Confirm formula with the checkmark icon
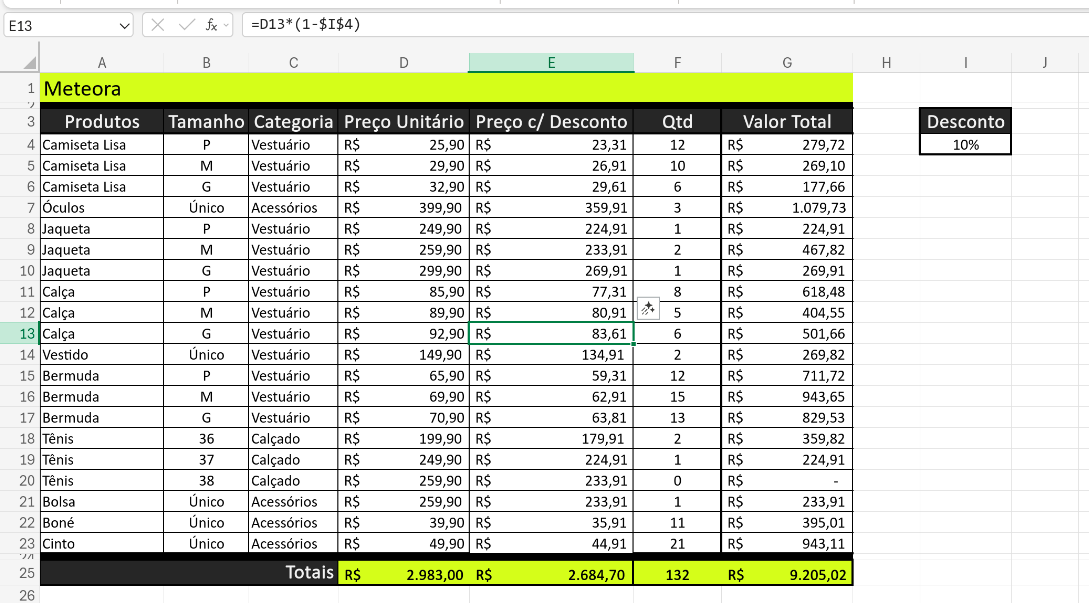The height and width of the screenshot is (603, 1089). (186, 25)
